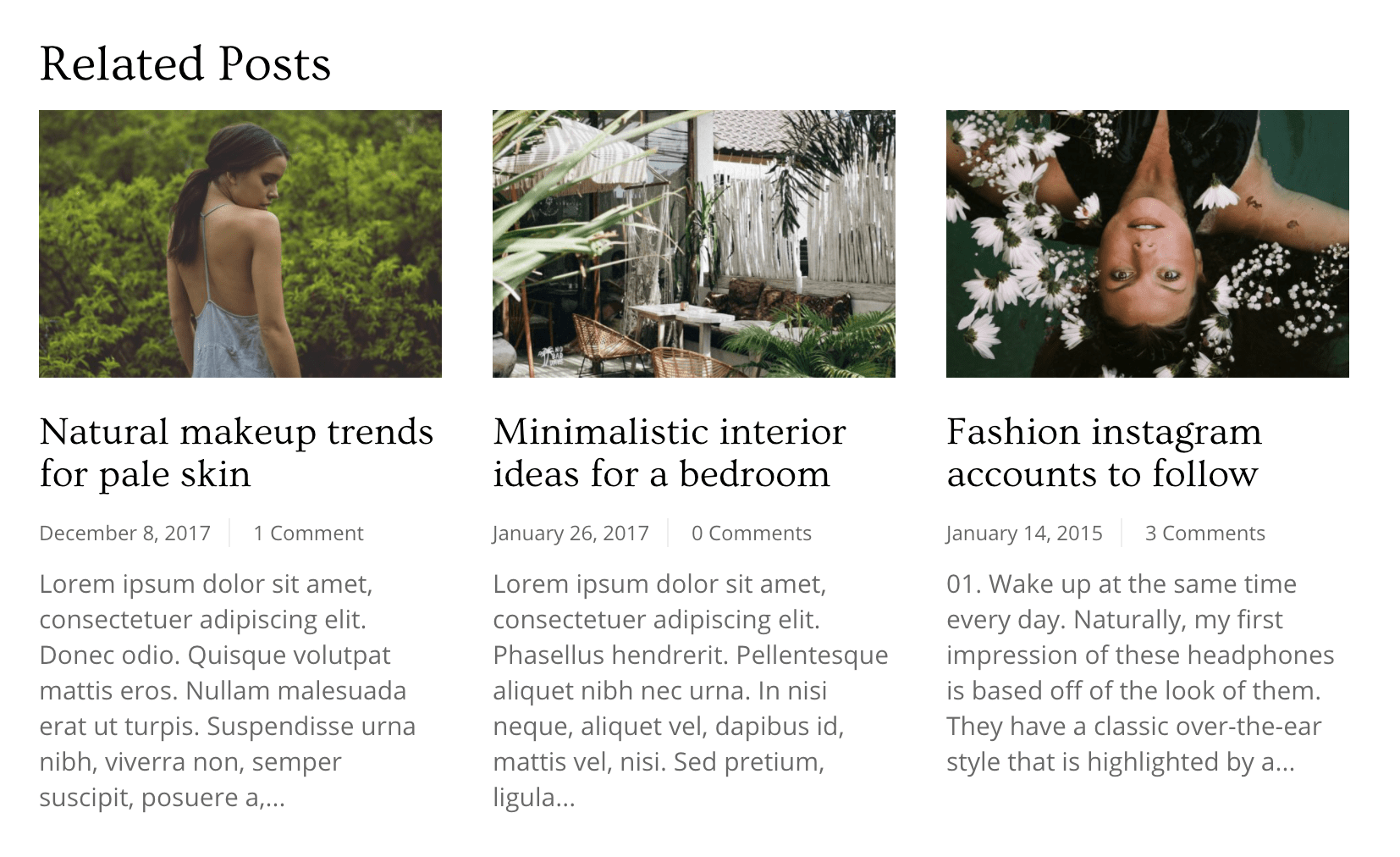Viewport: 1400px width, 857px height.
Task: View the 3 Comments link
Action: point(1205,533)
